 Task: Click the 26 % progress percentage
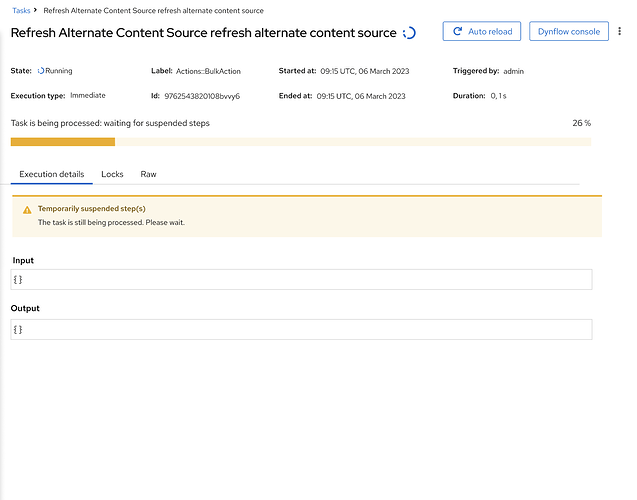point(580,123)
